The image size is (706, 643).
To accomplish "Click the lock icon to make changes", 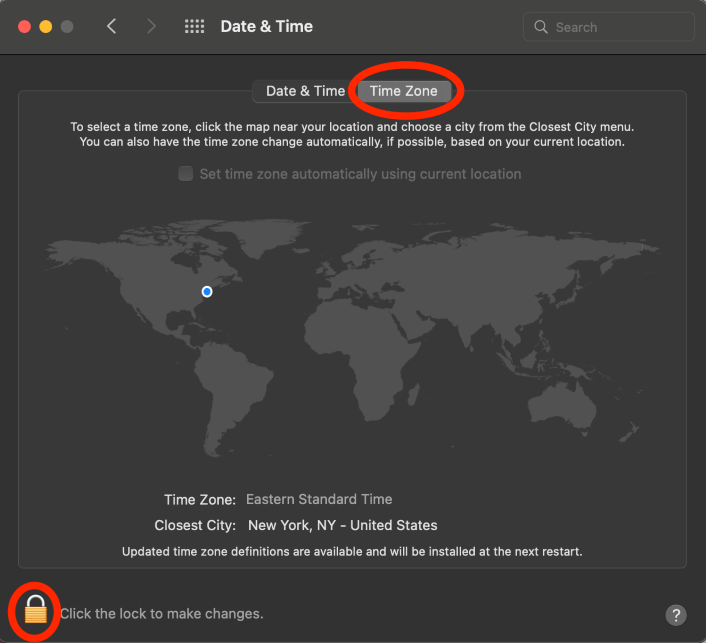I will [36, 609].
